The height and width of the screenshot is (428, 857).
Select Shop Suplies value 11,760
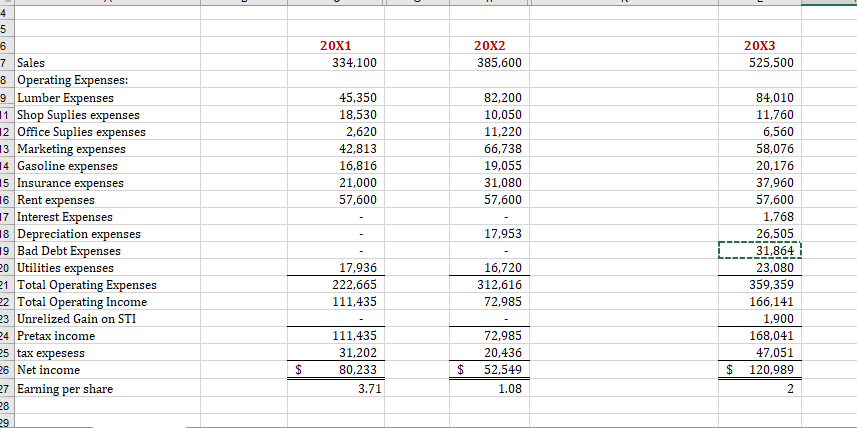[x=759, y=115]
